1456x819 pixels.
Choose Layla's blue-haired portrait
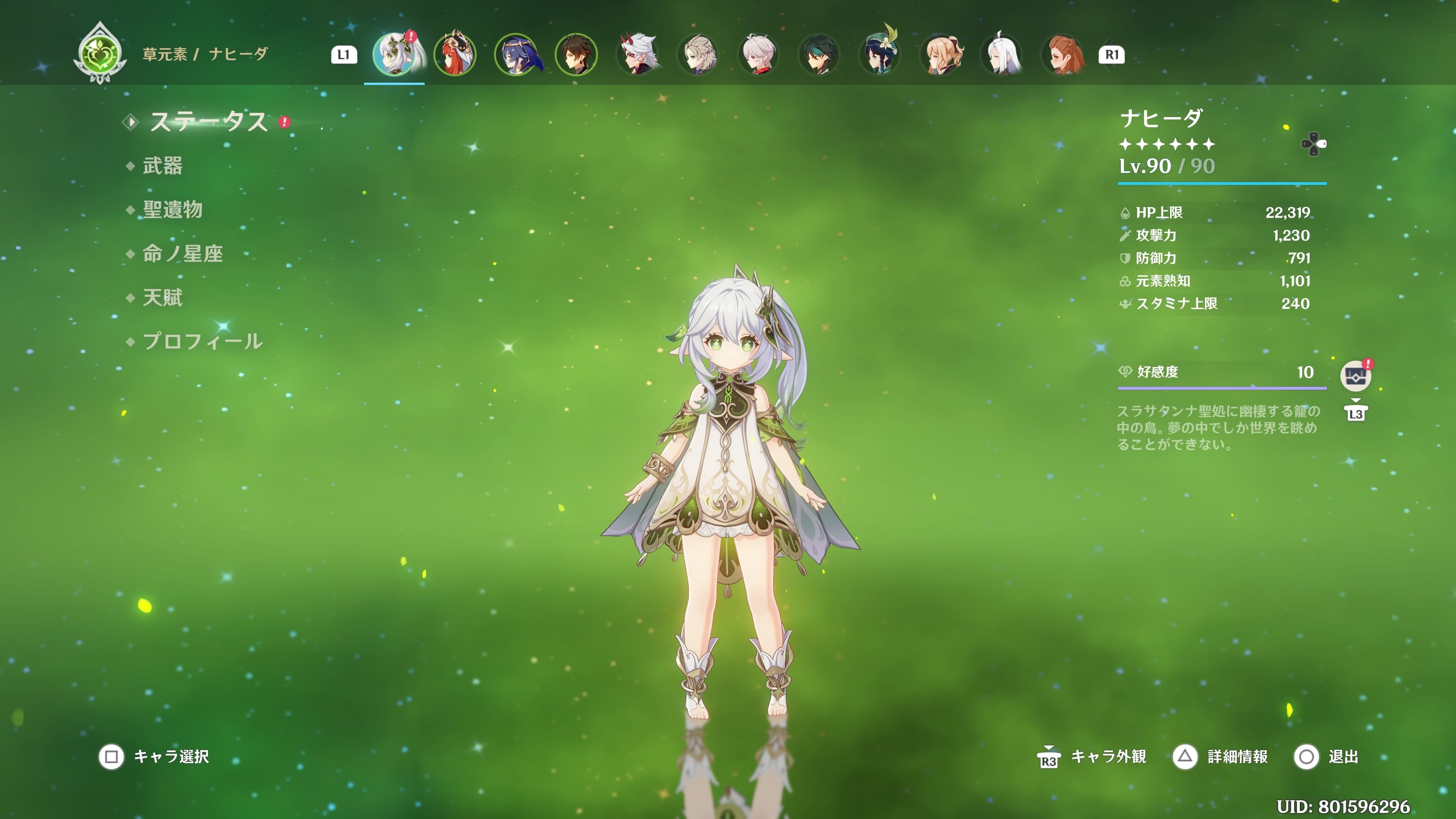pyautogui.click(x=516, y=54)
